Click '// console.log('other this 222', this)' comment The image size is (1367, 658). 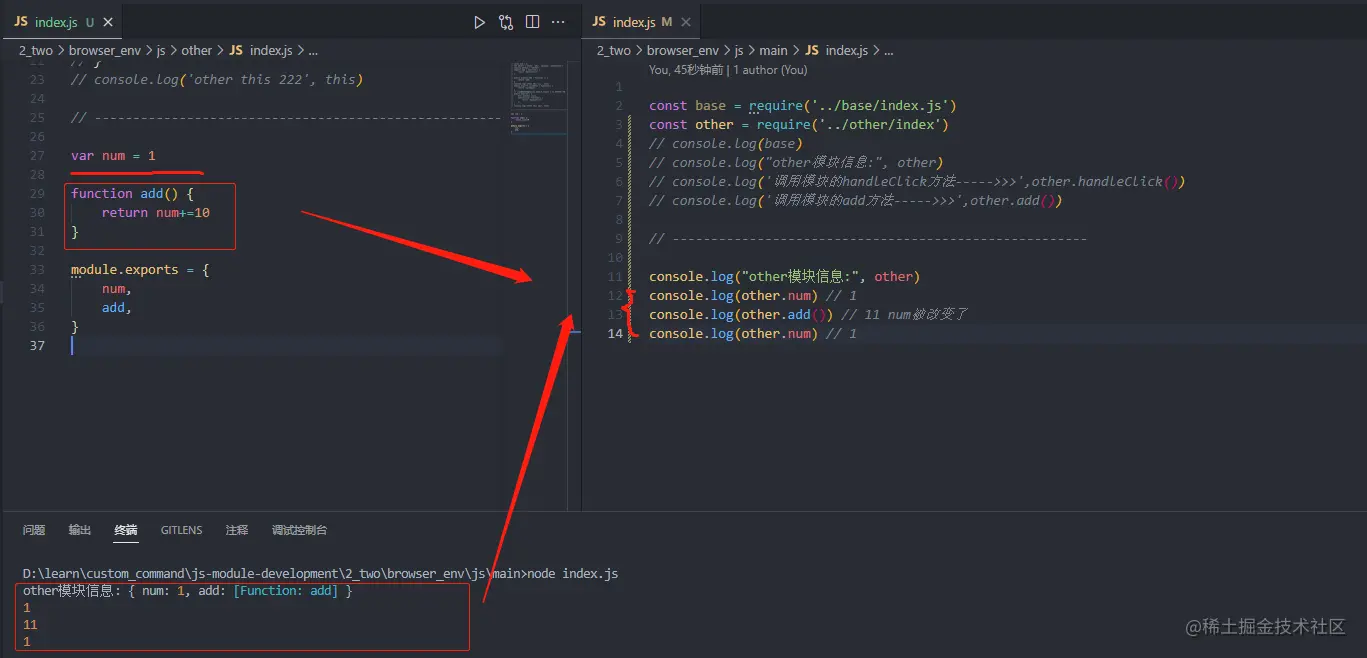click(217, 80)
